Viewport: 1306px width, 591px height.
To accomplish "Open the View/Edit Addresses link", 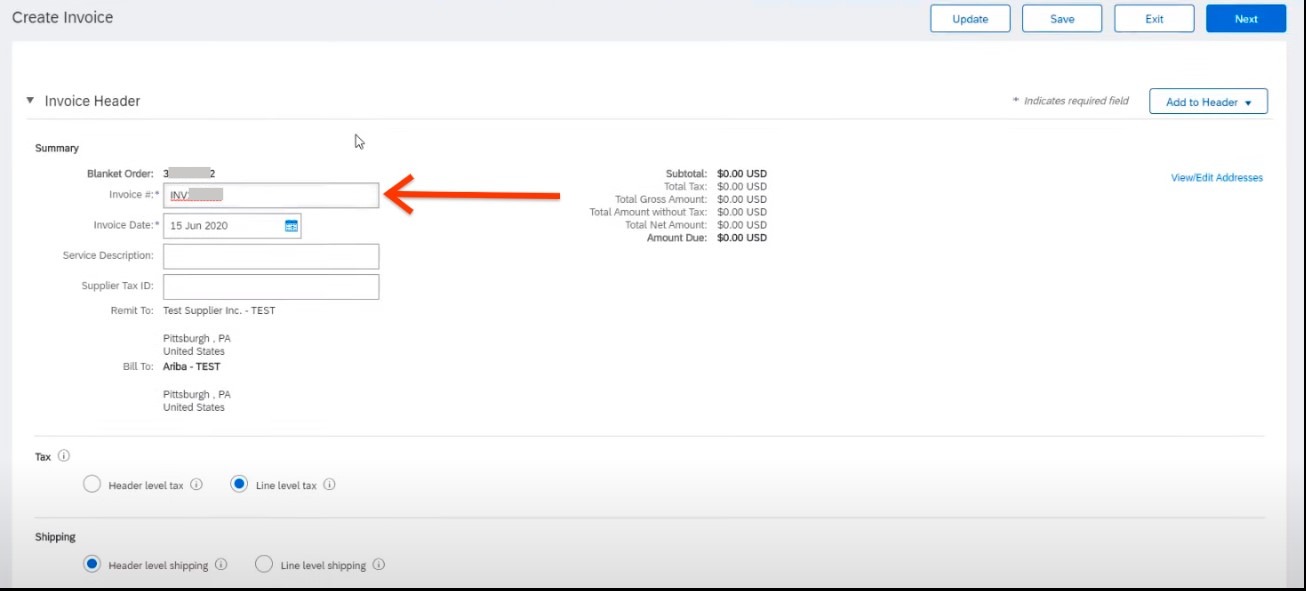I will pos(1217,178).
